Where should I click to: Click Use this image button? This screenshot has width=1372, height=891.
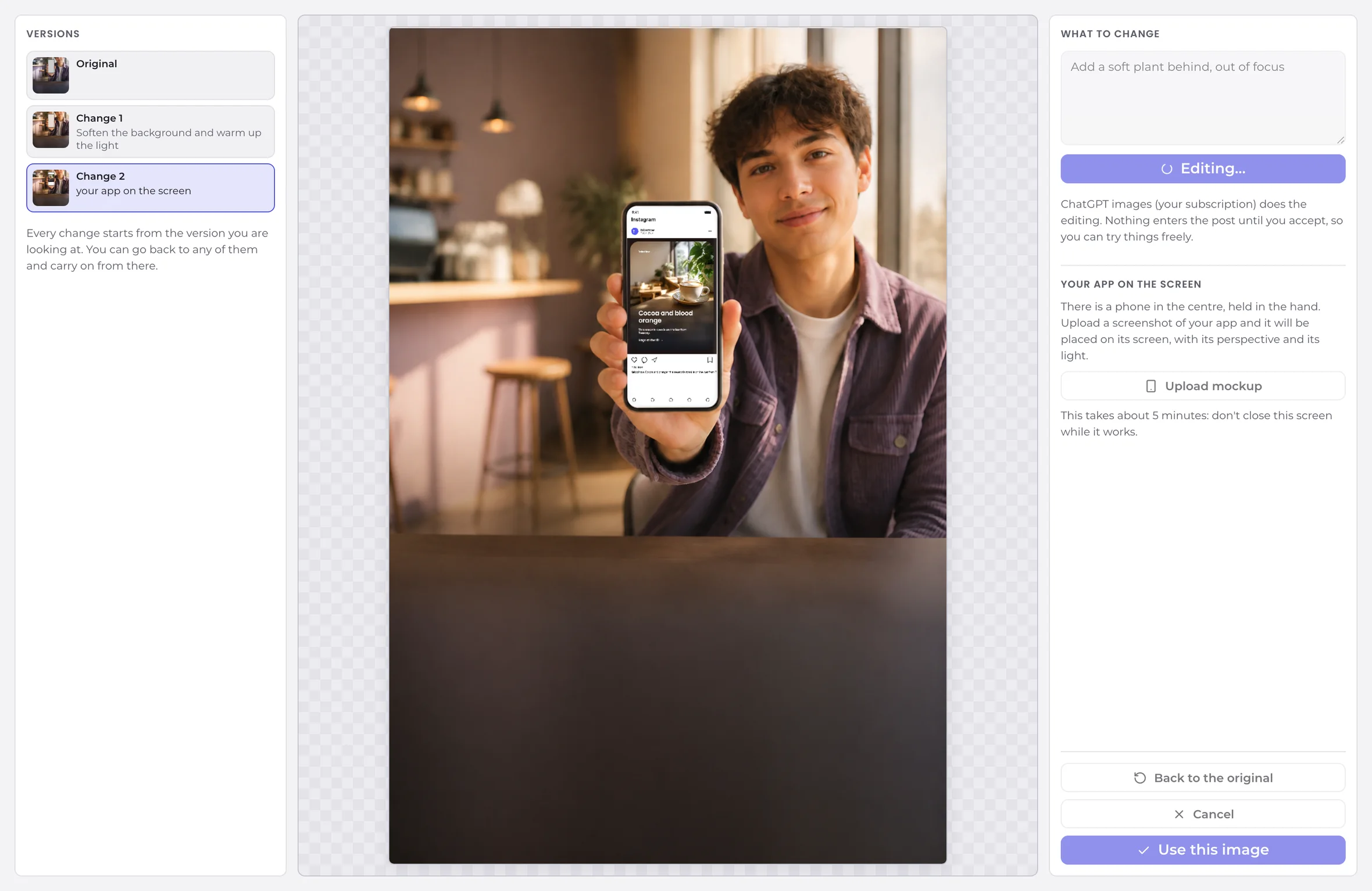[1202, 850]
